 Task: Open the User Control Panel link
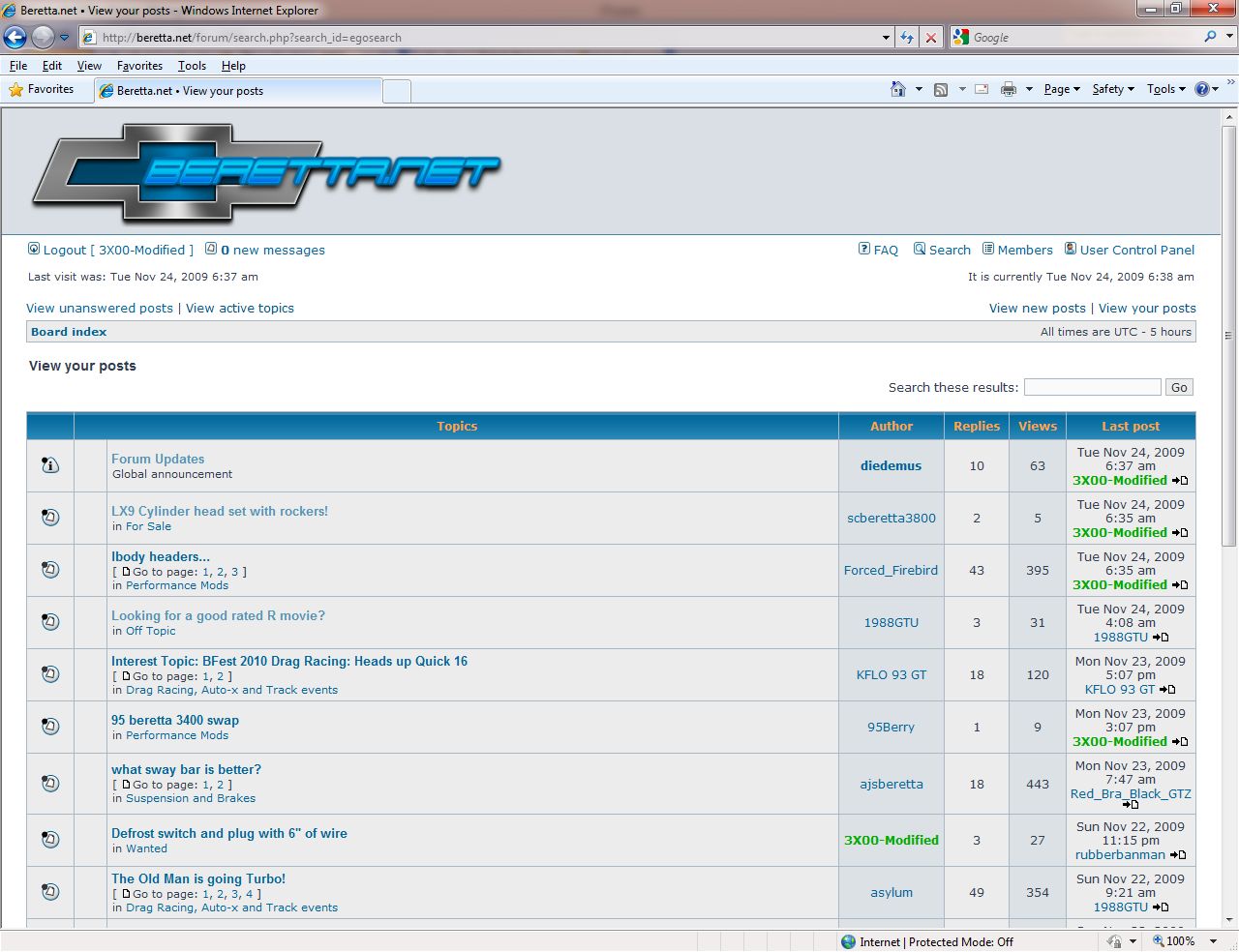[x=1136, y=250]
